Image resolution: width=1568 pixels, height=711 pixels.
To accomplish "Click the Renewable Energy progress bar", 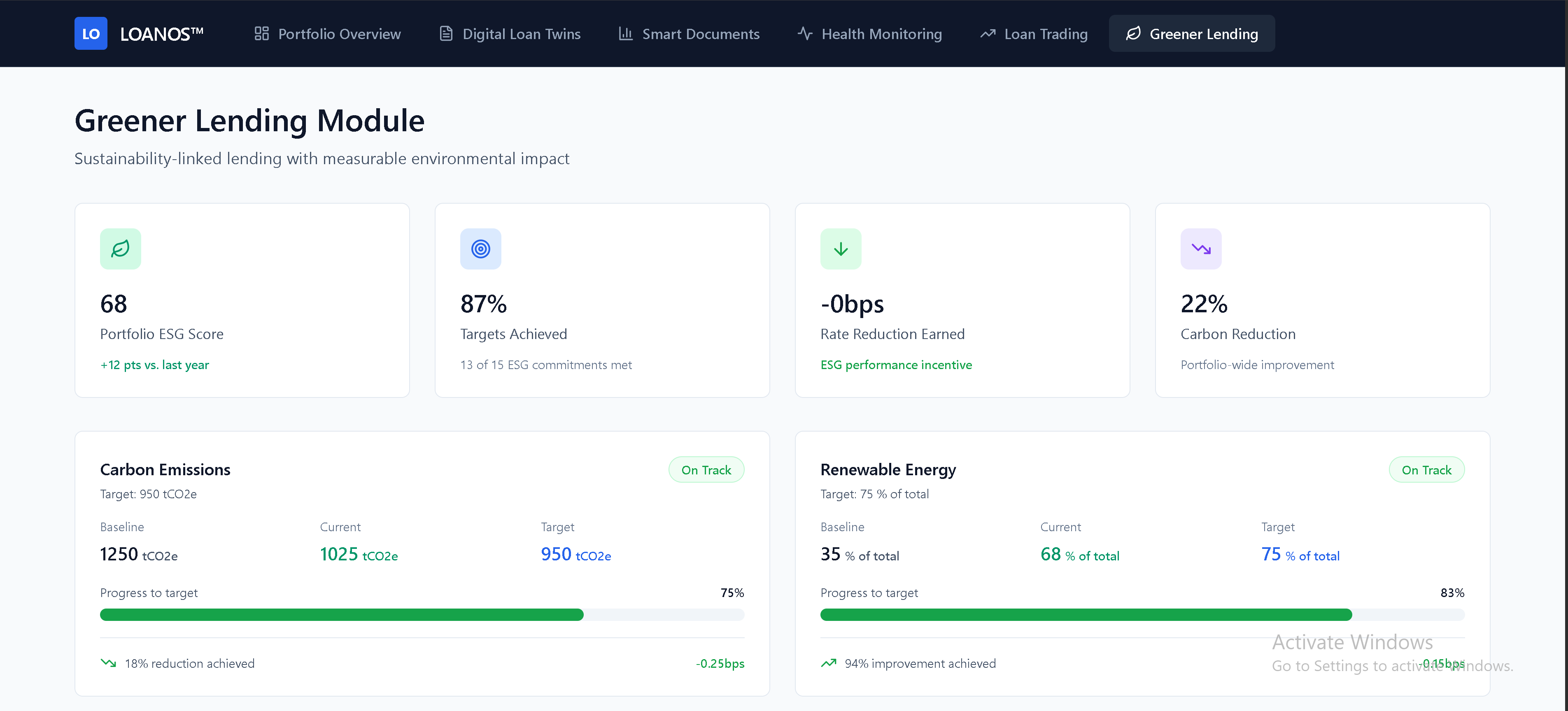I will (1142, 614).
